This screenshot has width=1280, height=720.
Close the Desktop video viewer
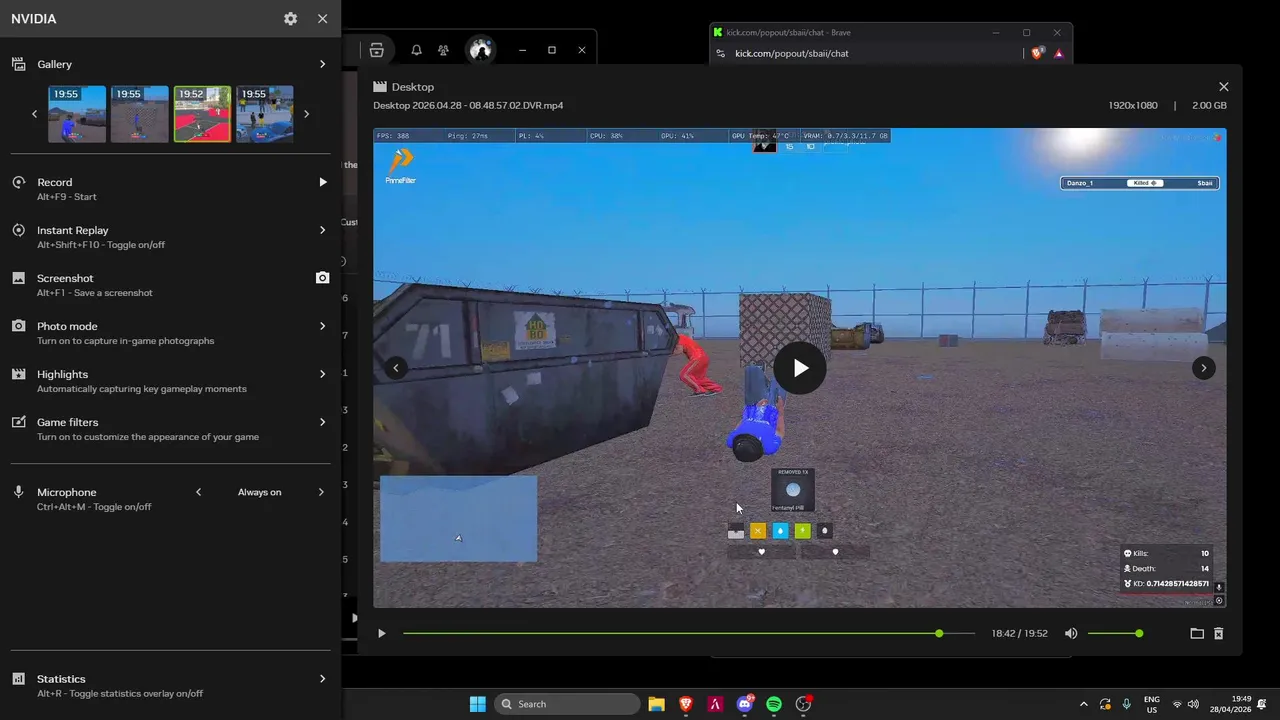coord(1223,87)
